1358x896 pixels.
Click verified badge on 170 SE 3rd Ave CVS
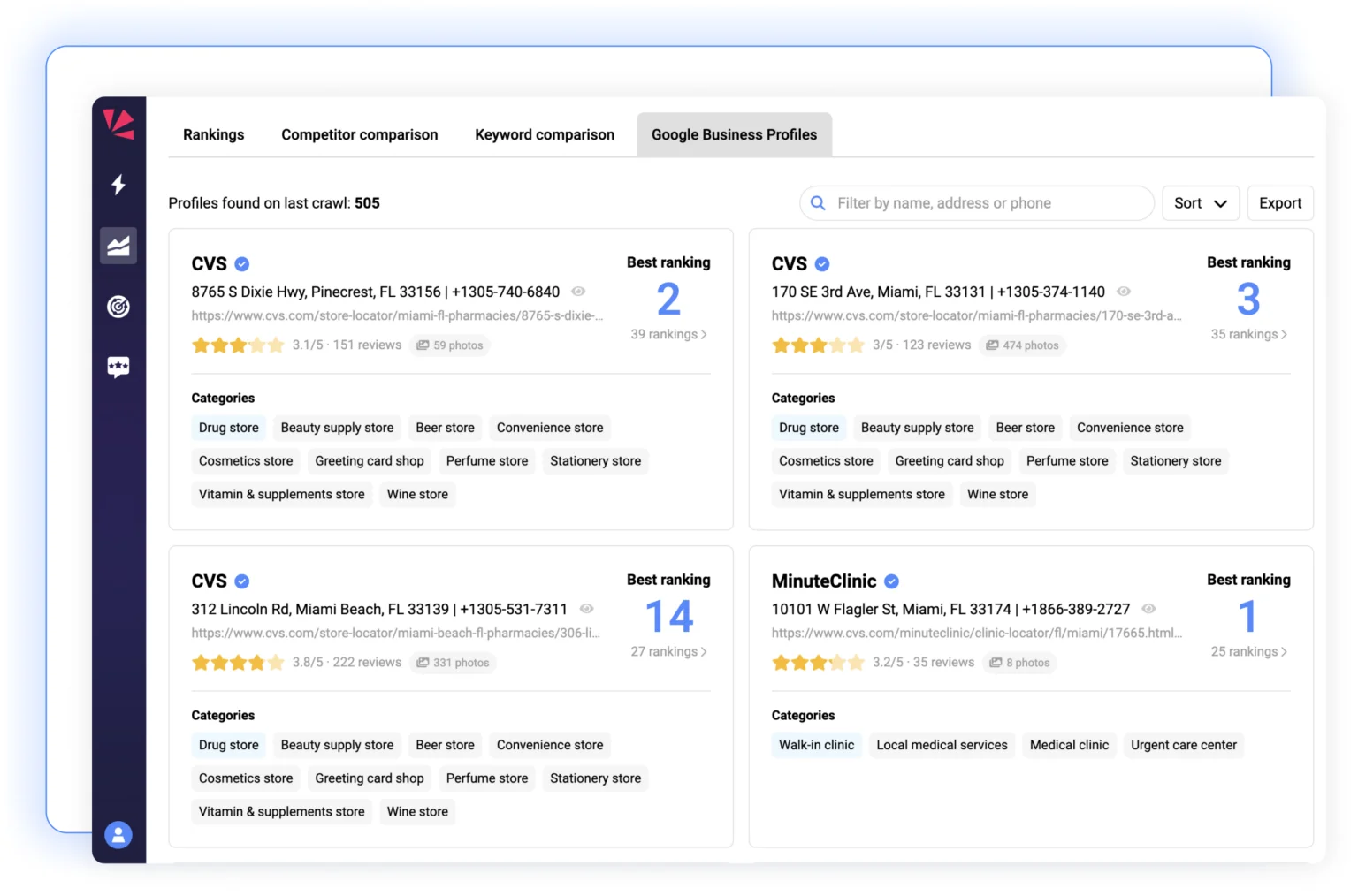822,264
